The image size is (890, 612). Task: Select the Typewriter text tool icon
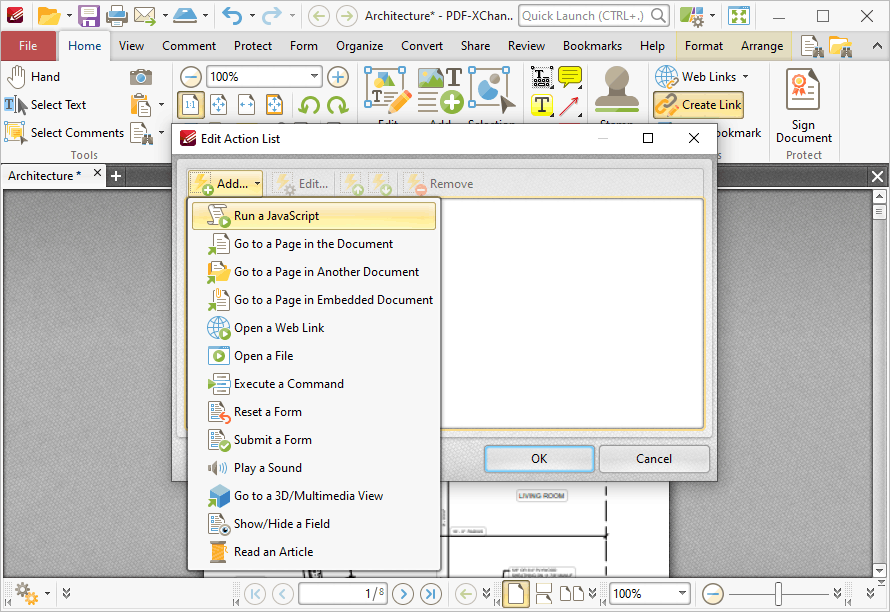tap(542, 105)
